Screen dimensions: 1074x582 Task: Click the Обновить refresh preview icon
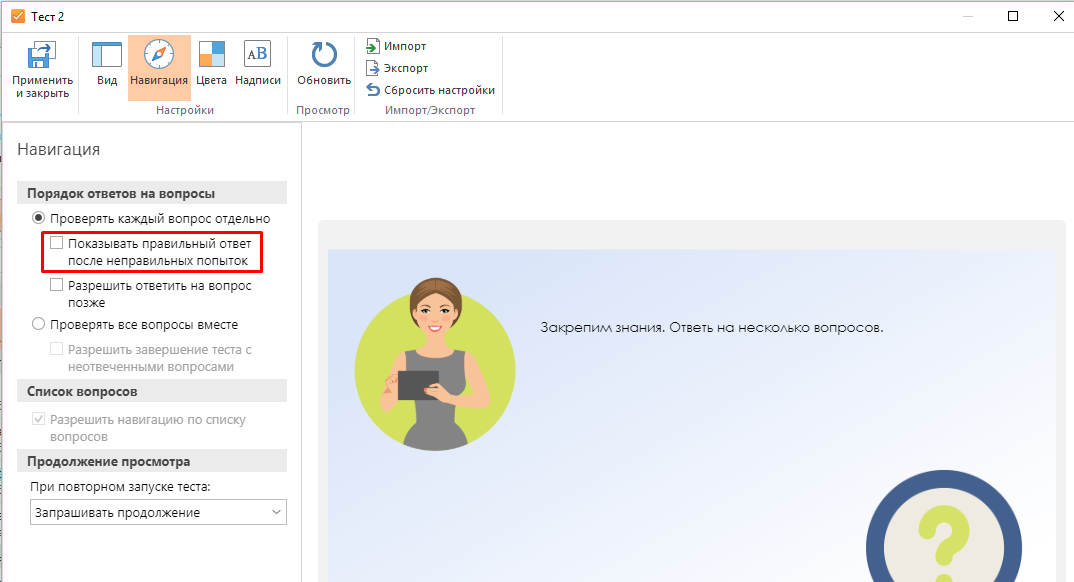(324, 55)
